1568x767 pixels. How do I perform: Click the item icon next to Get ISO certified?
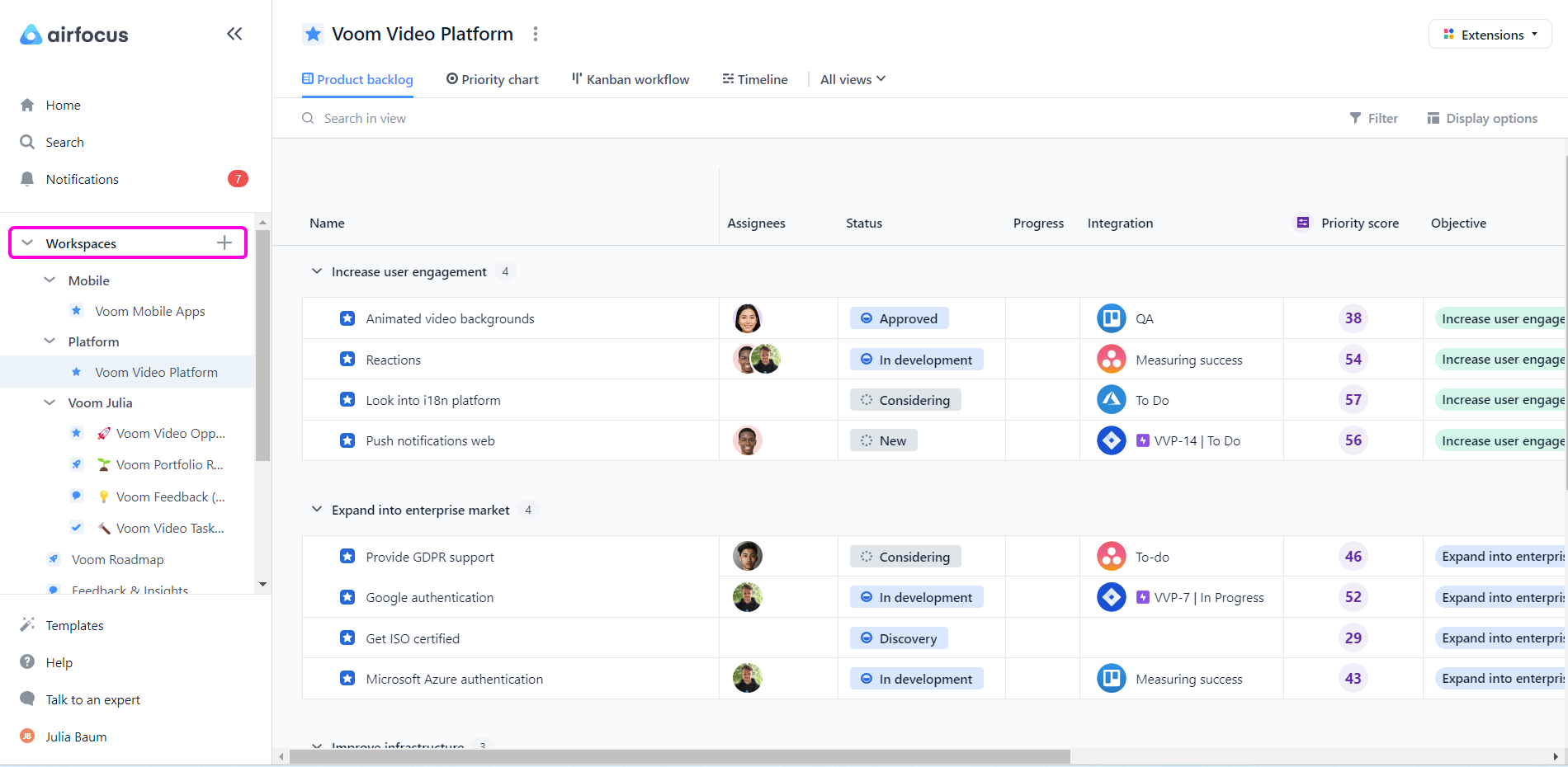(347, 638)
